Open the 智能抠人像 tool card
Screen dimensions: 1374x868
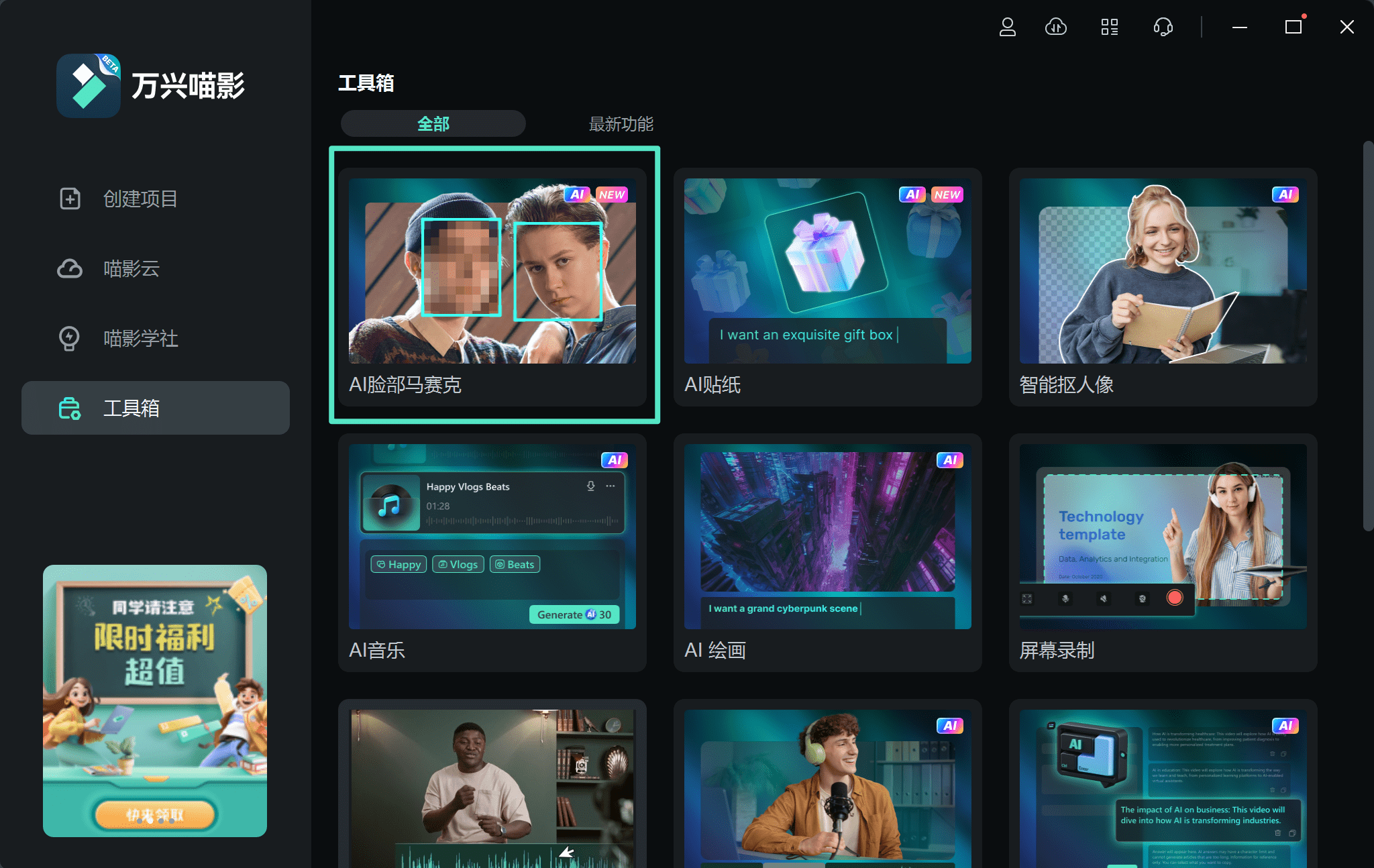pyautogui.click(x=1163, y=287)
